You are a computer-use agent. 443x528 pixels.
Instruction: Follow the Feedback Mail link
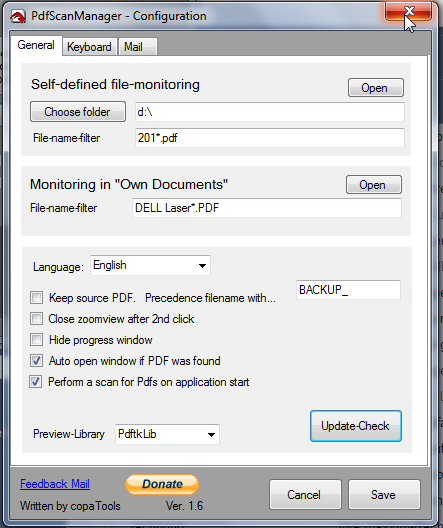point(55,484)
